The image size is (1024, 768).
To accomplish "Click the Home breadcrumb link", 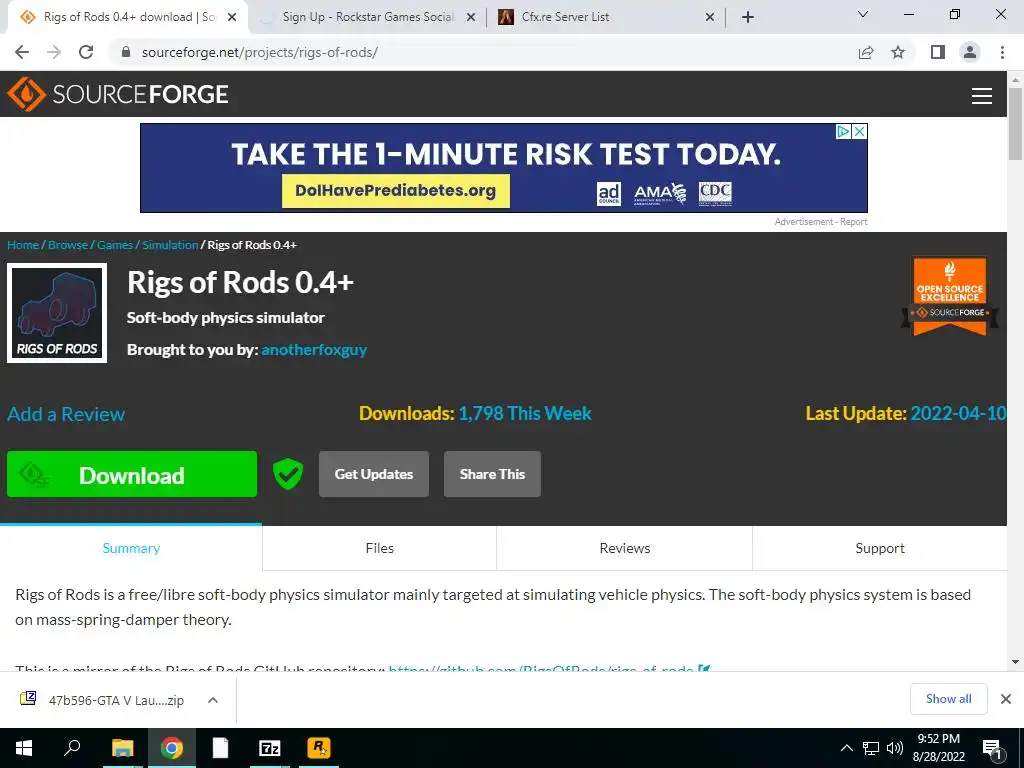I will click(23, 245).
